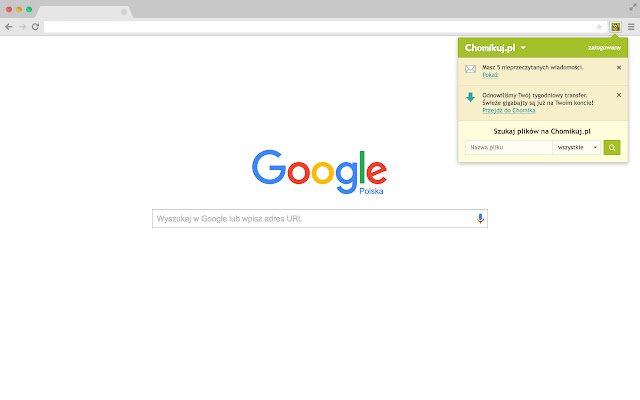Close the browser tab
This screenshot has height=400, width=640.
coord(124,12)
